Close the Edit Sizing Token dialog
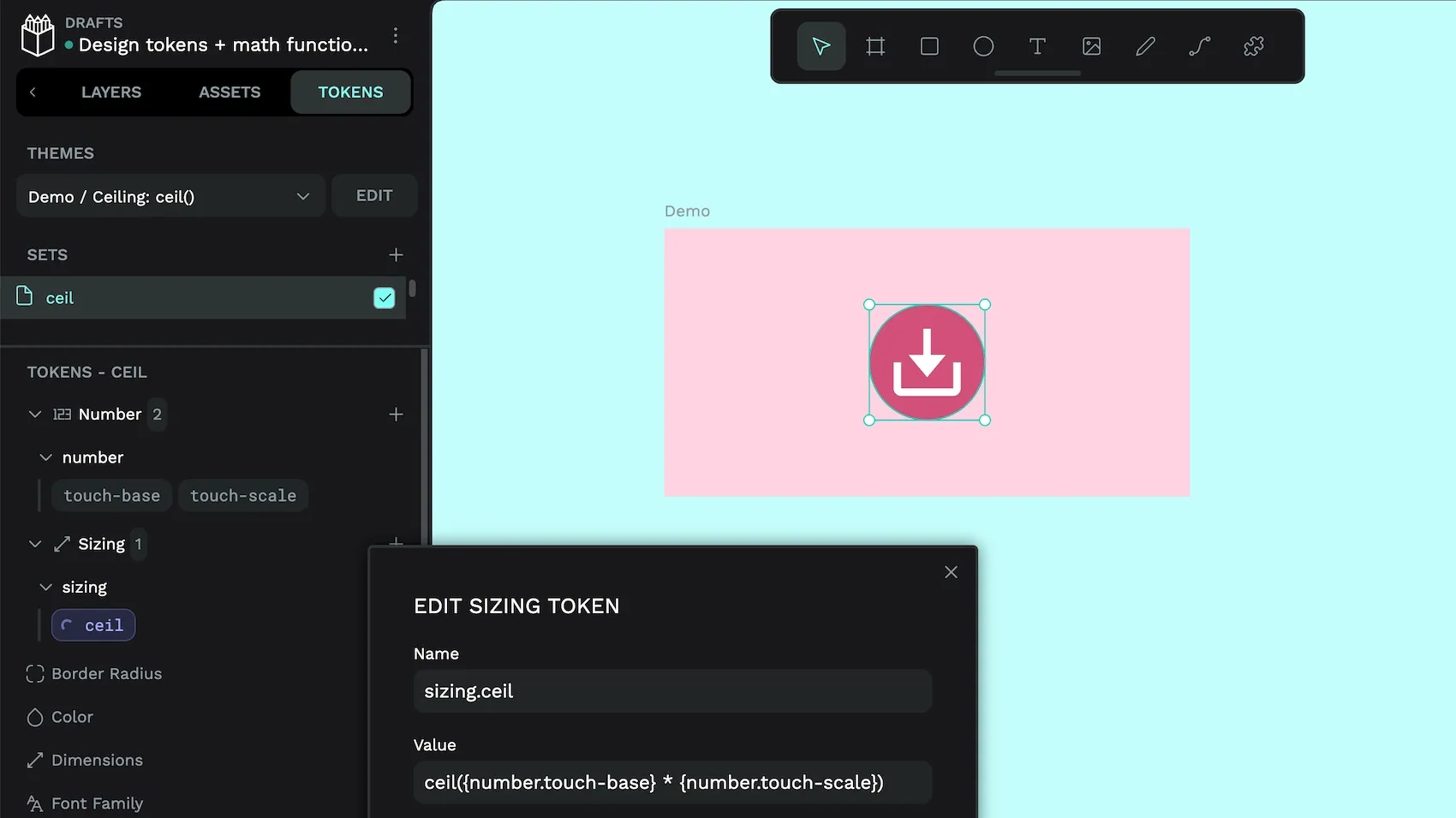This screenshot has height=818, width=1456. point(951,572)
